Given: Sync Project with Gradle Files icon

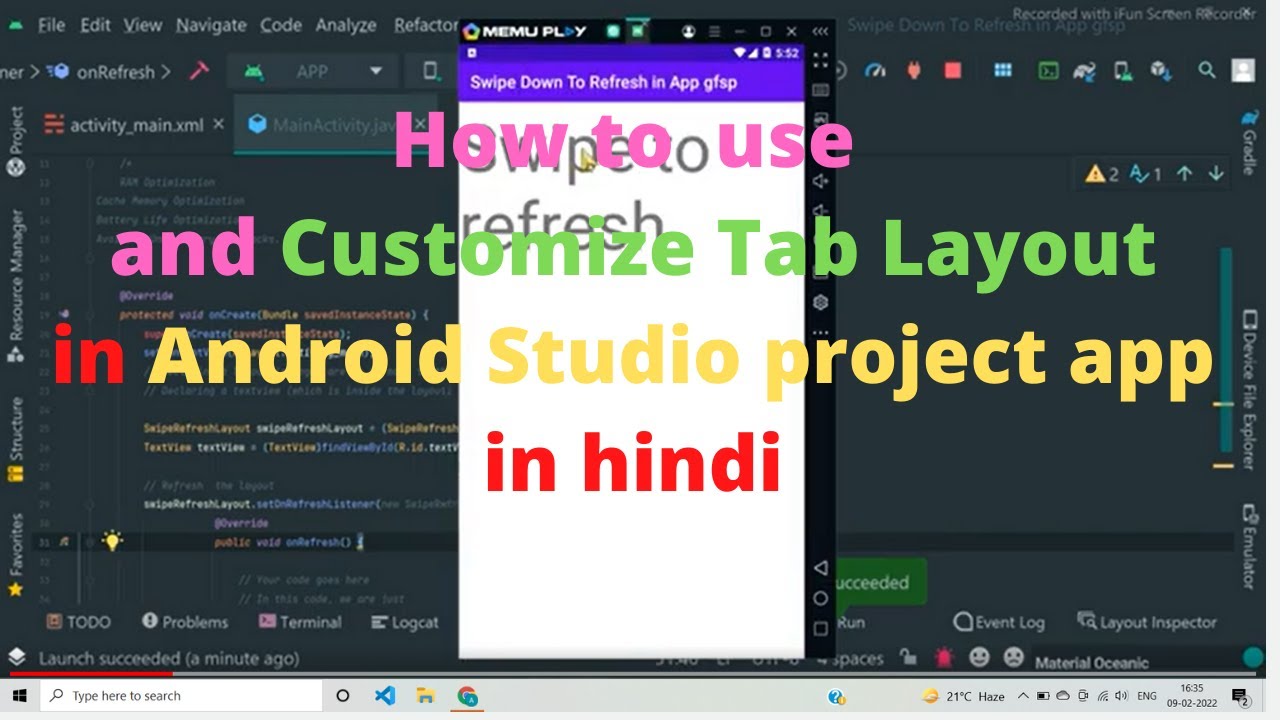Looking at the screenshot, I should 1085,70.
